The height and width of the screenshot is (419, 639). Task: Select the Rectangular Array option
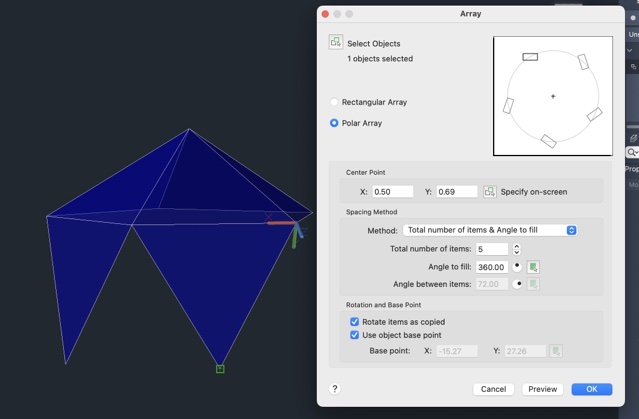334,102
